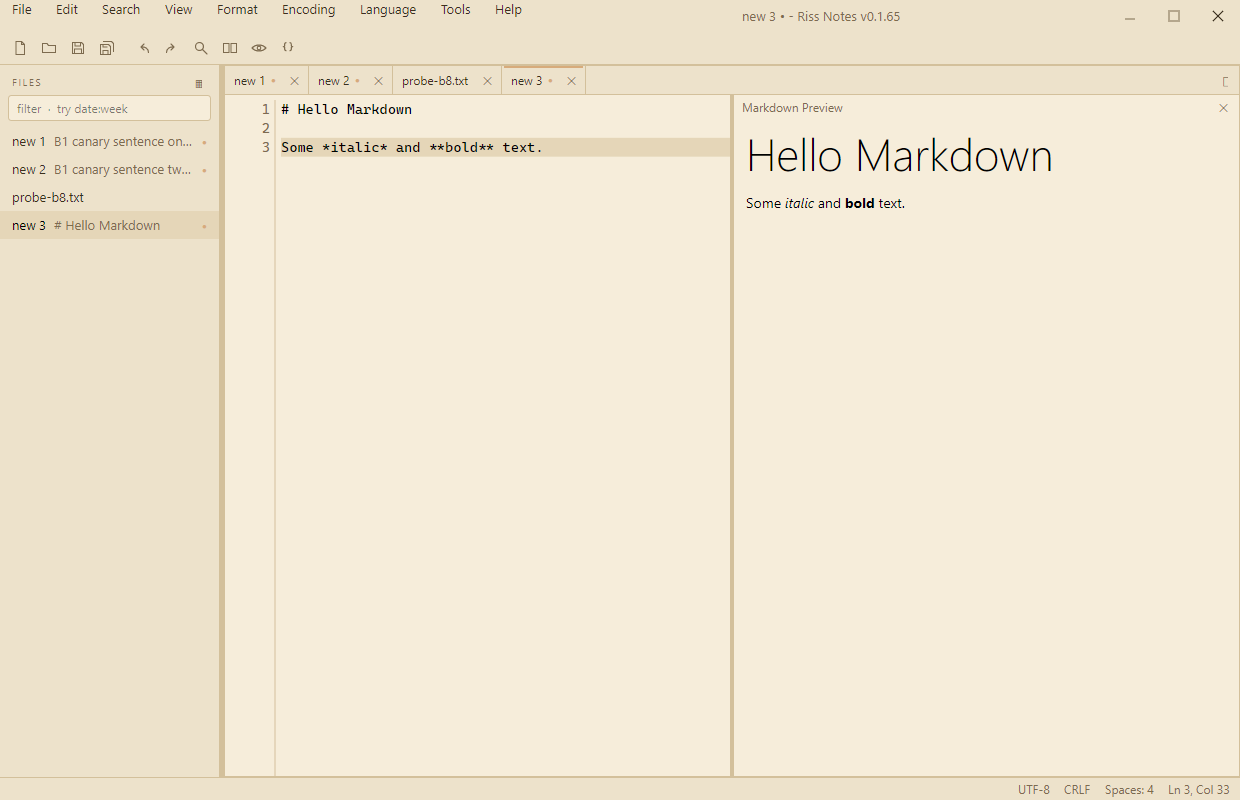
Task: Click the Undo arrow icon
Action: coord(145,48)
